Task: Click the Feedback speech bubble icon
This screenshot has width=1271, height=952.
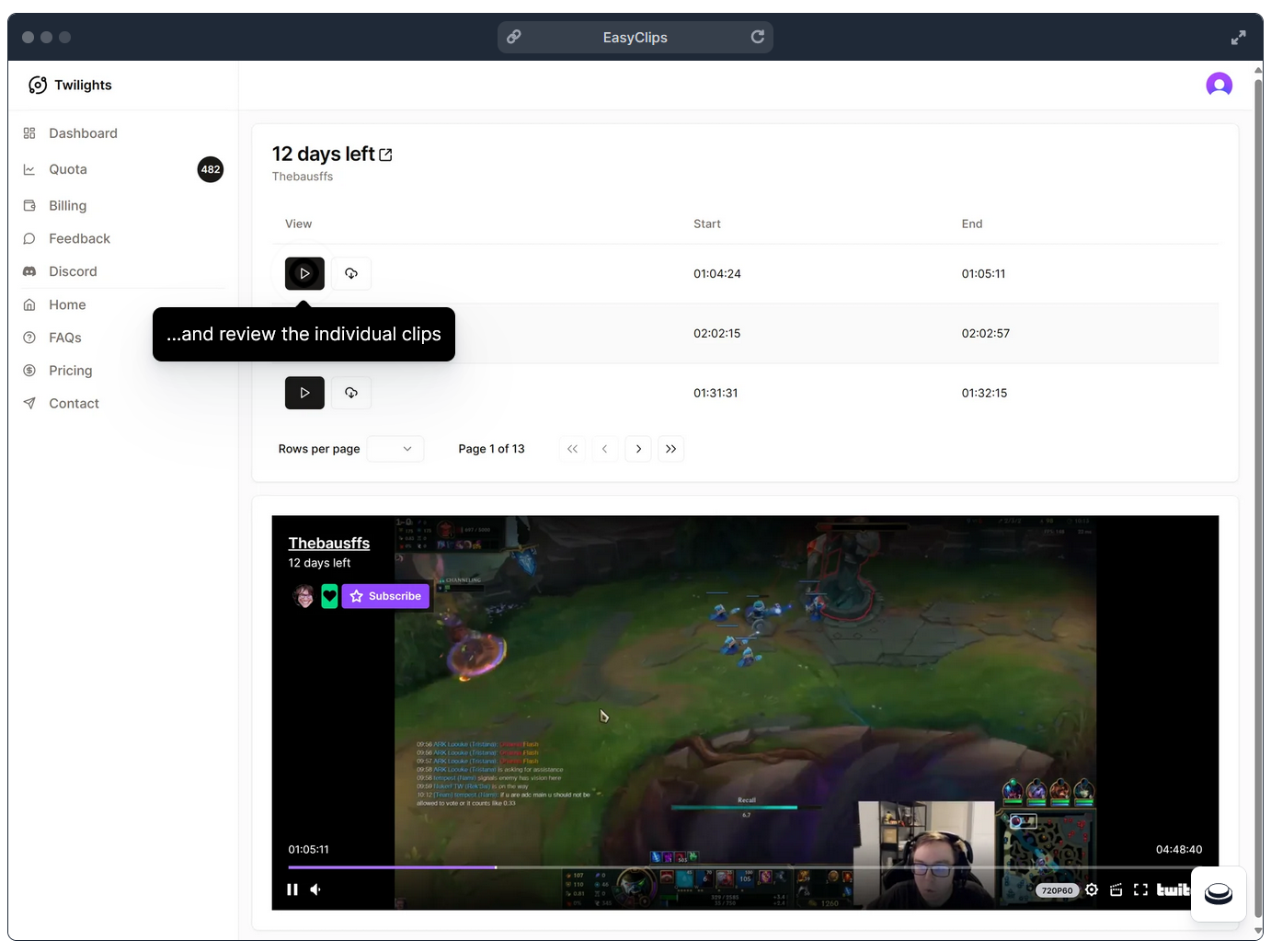Action: [29, 238]
